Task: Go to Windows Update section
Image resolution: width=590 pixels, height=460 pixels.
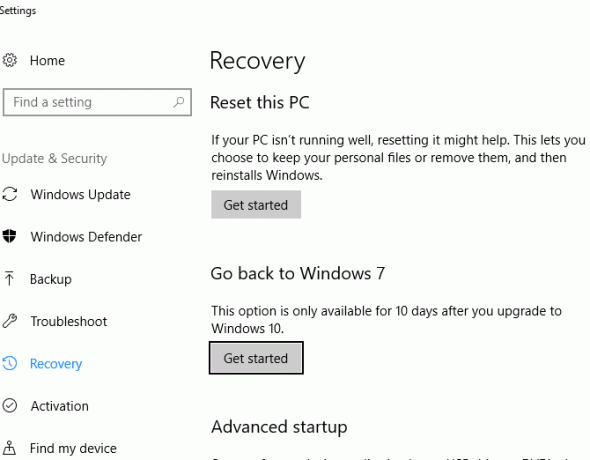Action: pos(81,194)
